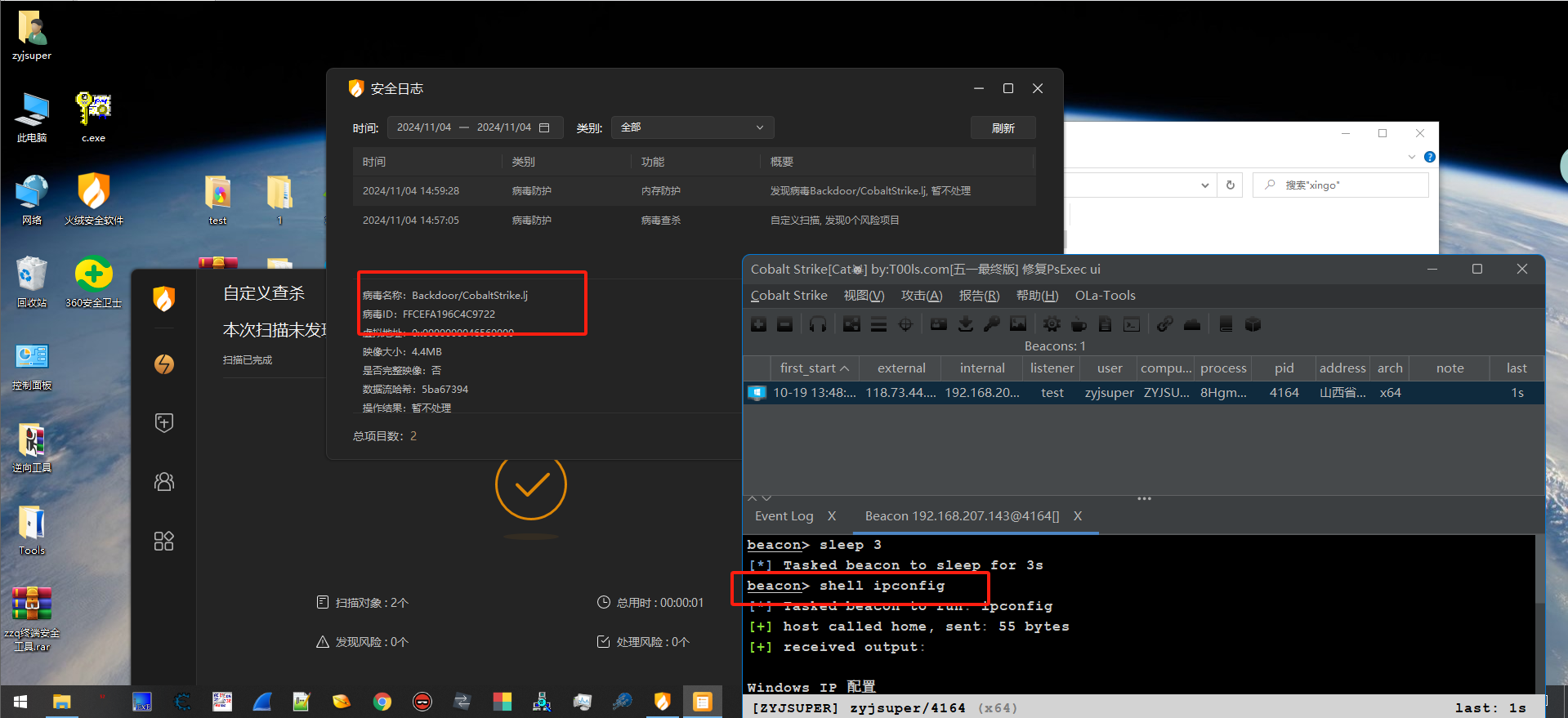Viewport: 1568px width, 718px height.
Task: Open listeners via the headphones icon
Action: (818, 324)
